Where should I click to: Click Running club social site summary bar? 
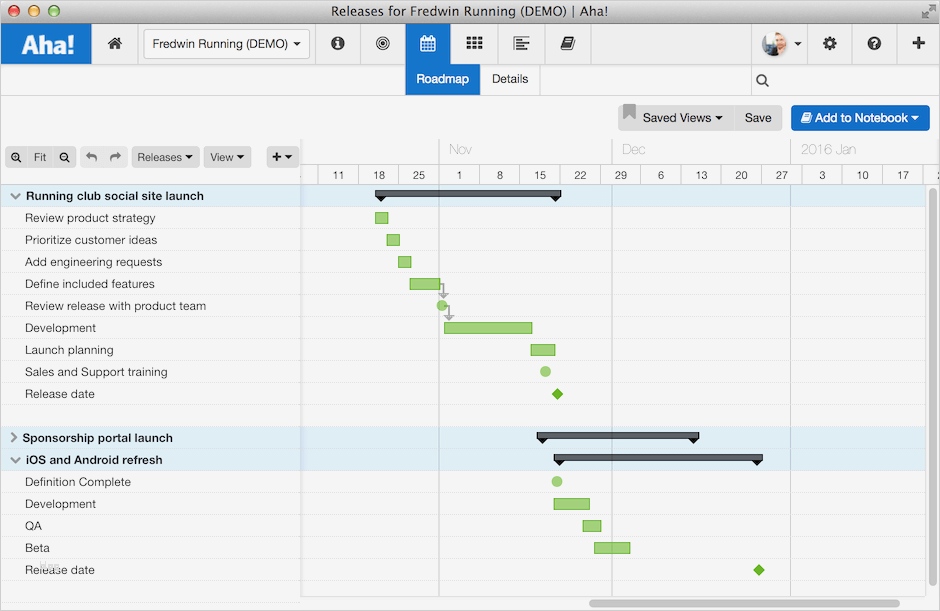(468, 195)
